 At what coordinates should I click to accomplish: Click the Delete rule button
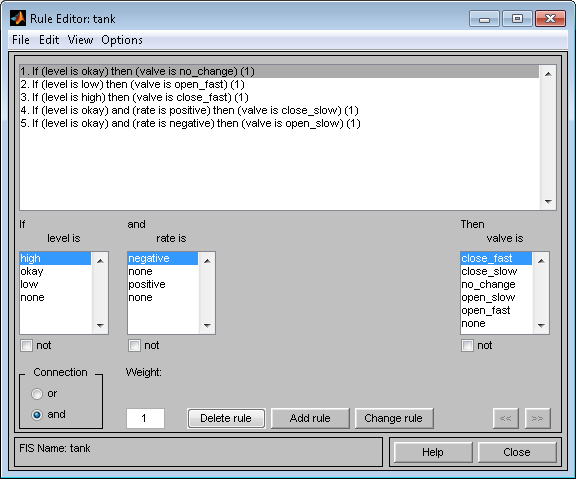click(x=226, y=418)
